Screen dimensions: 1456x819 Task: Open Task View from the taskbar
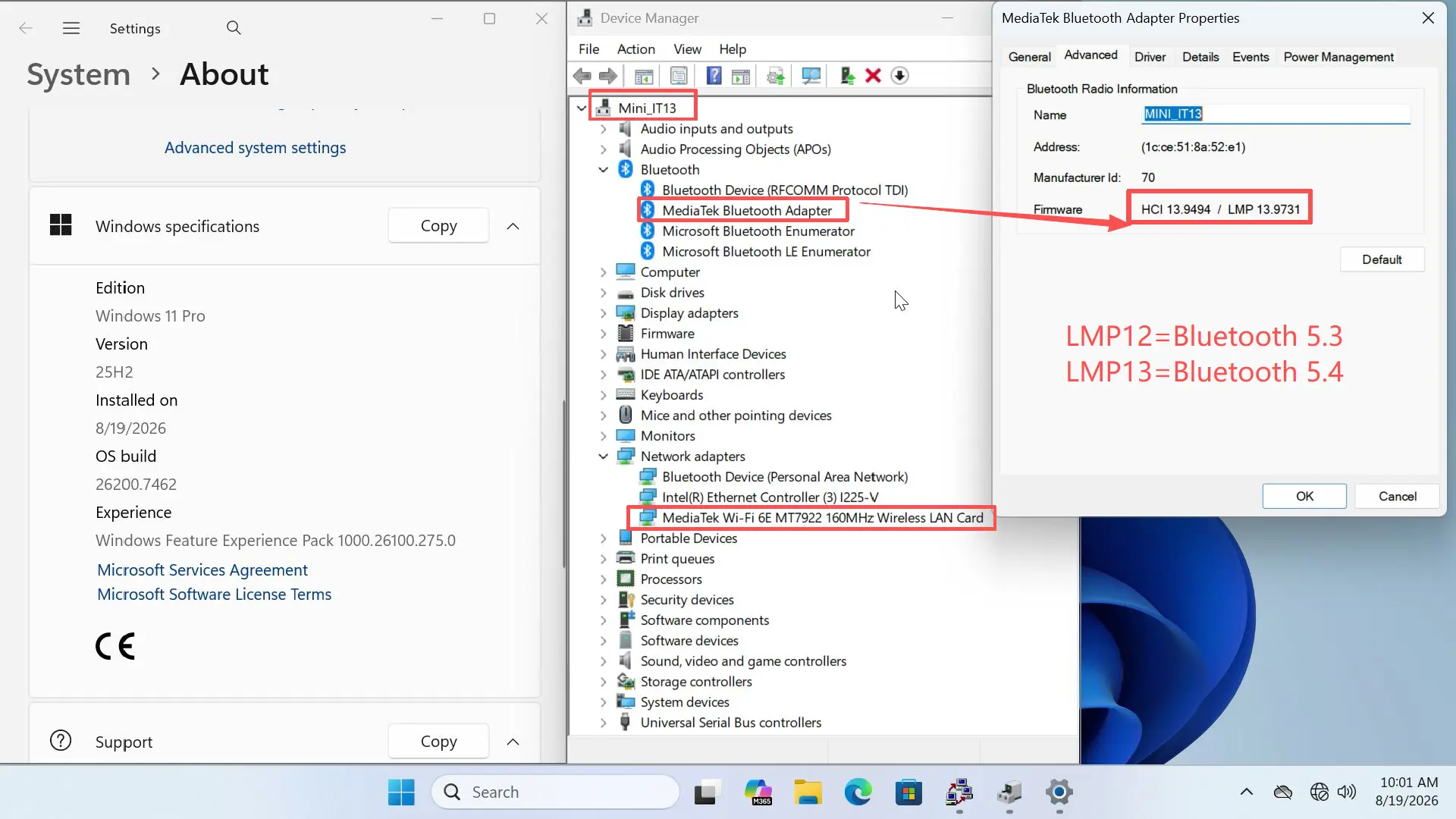tap(706, 792)
